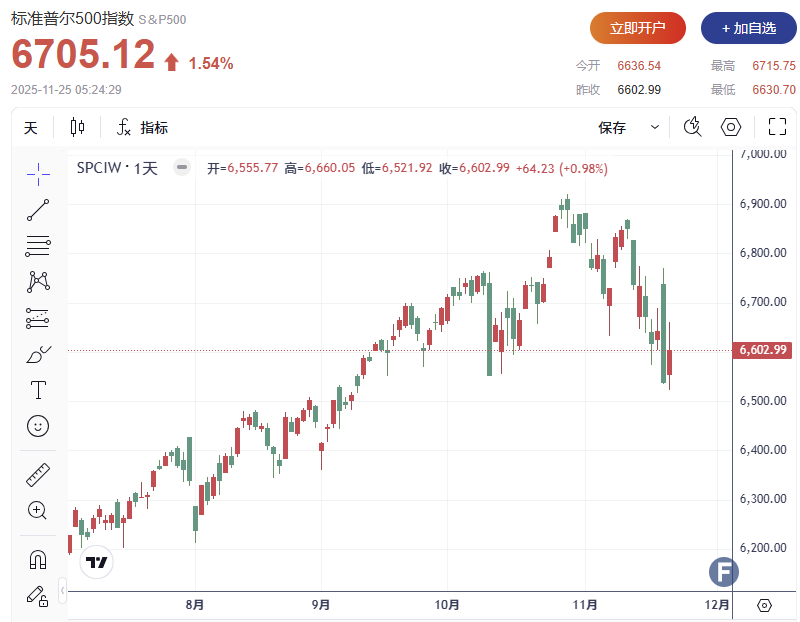Toggle magnet mode for drawings
The width and height of the screenshot is (800, 622).
38,560
